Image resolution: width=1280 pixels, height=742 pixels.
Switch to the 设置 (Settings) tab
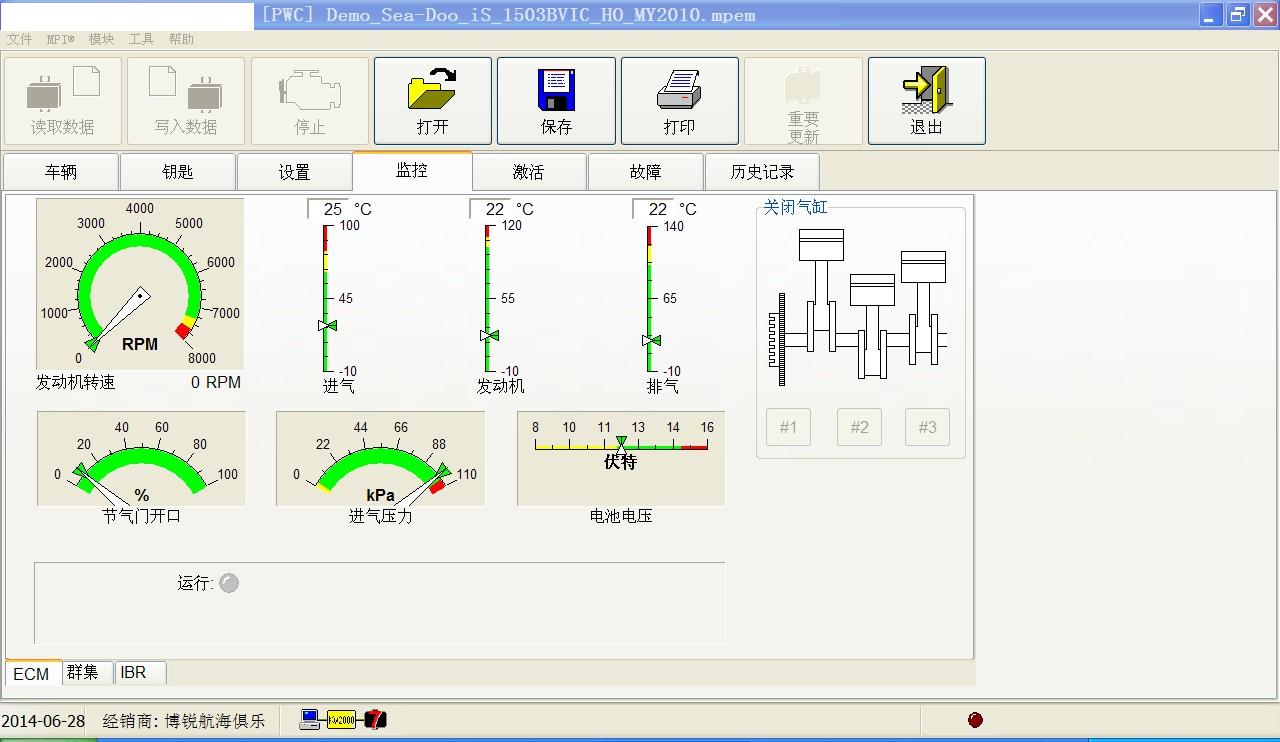click(295, 172)
